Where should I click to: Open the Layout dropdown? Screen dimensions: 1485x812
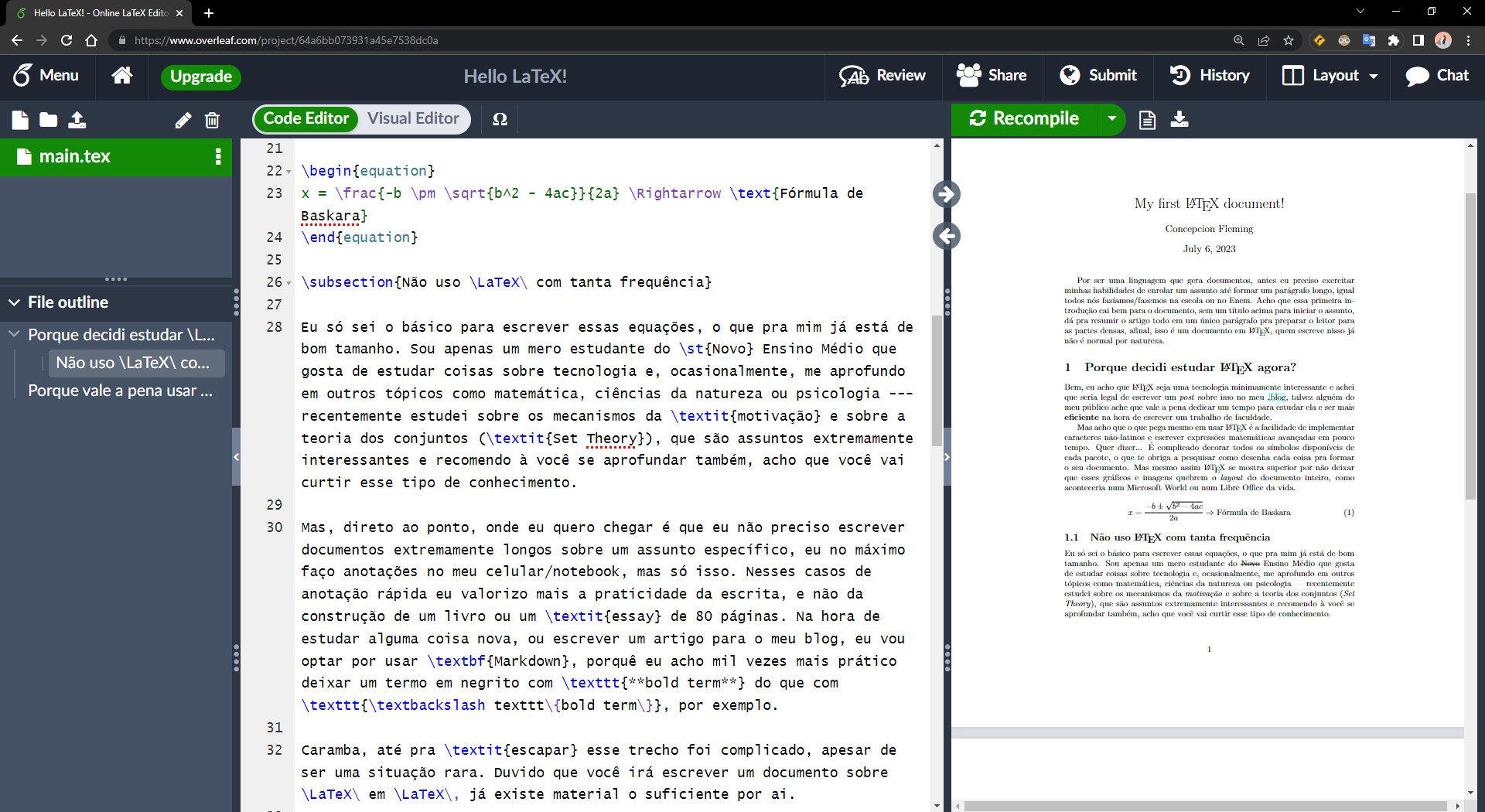[x=1330, y=76]
